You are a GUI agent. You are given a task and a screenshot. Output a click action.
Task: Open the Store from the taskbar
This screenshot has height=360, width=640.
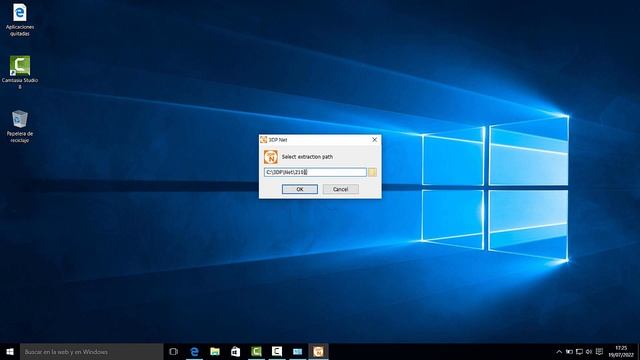(x=236, y=351)
